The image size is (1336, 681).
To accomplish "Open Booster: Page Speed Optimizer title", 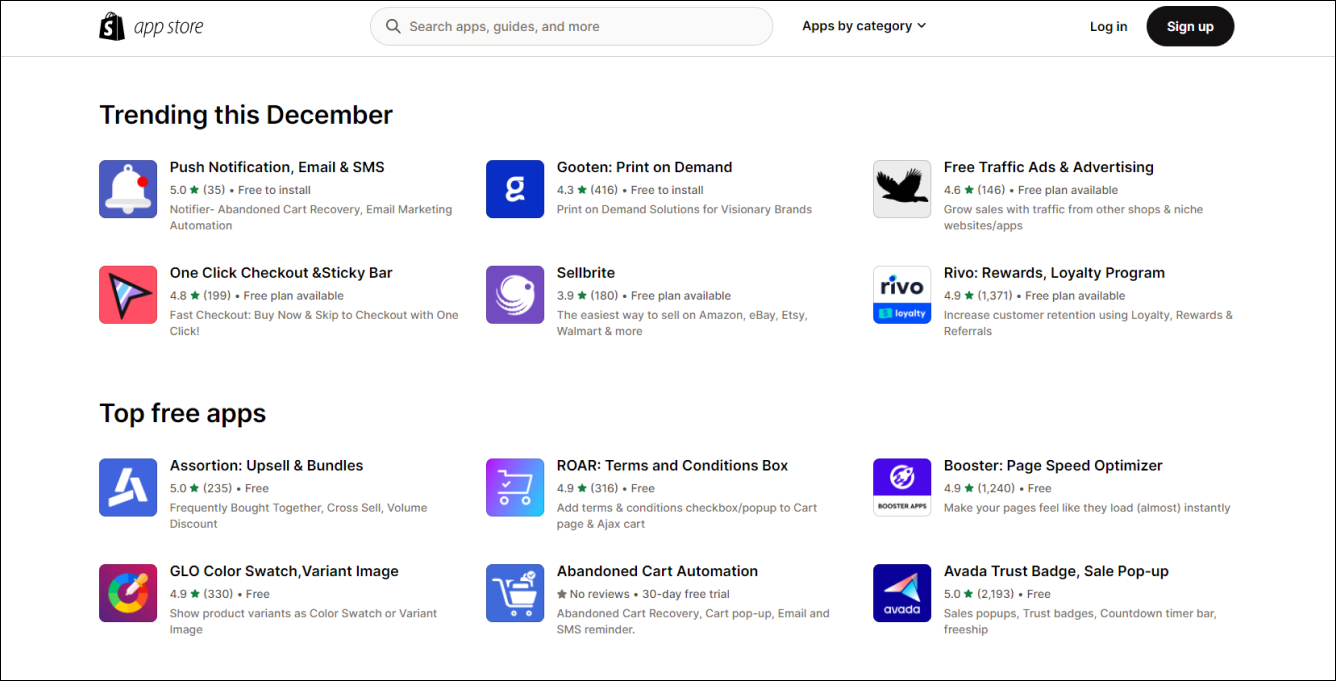I will coord(1053,466).
